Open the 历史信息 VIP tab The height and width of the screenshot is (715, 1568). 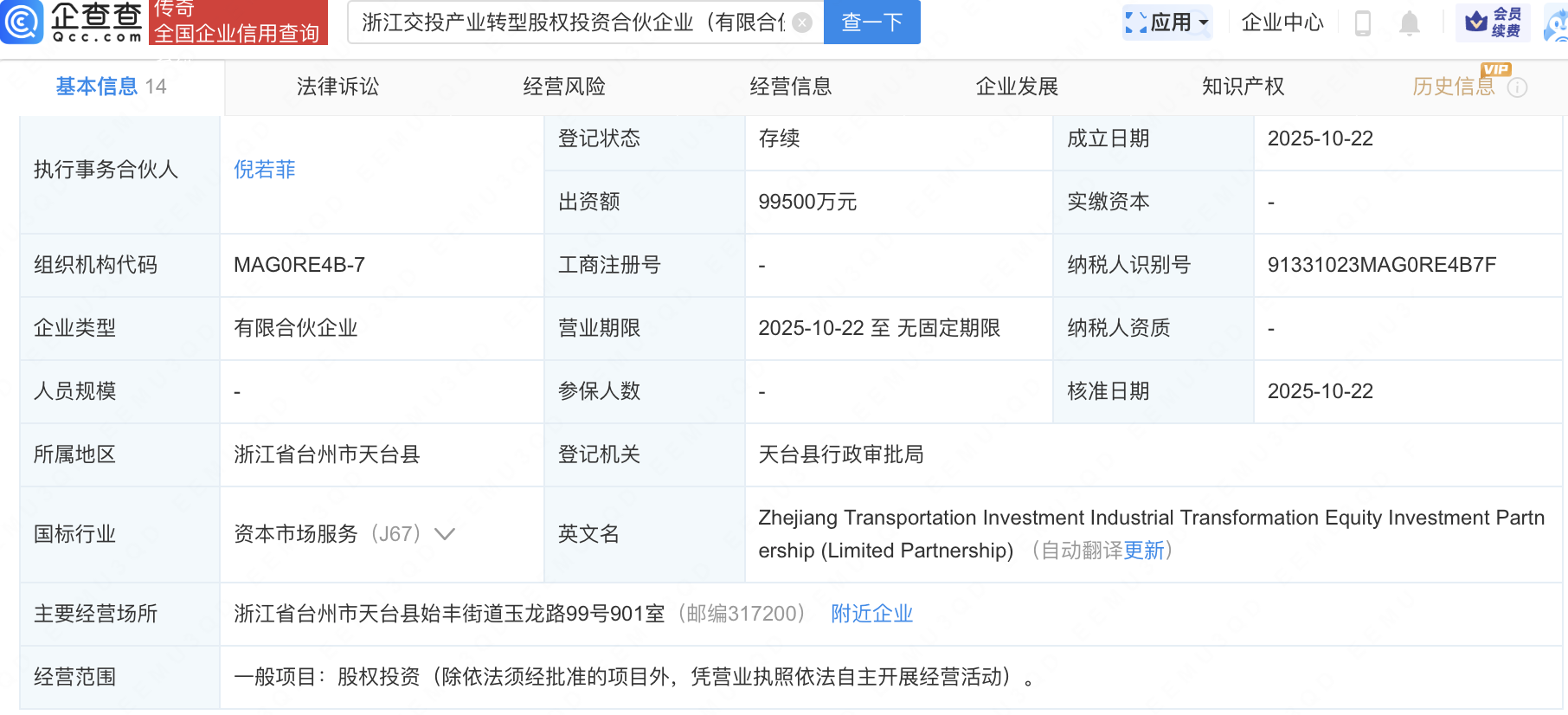coord(1453,87)
